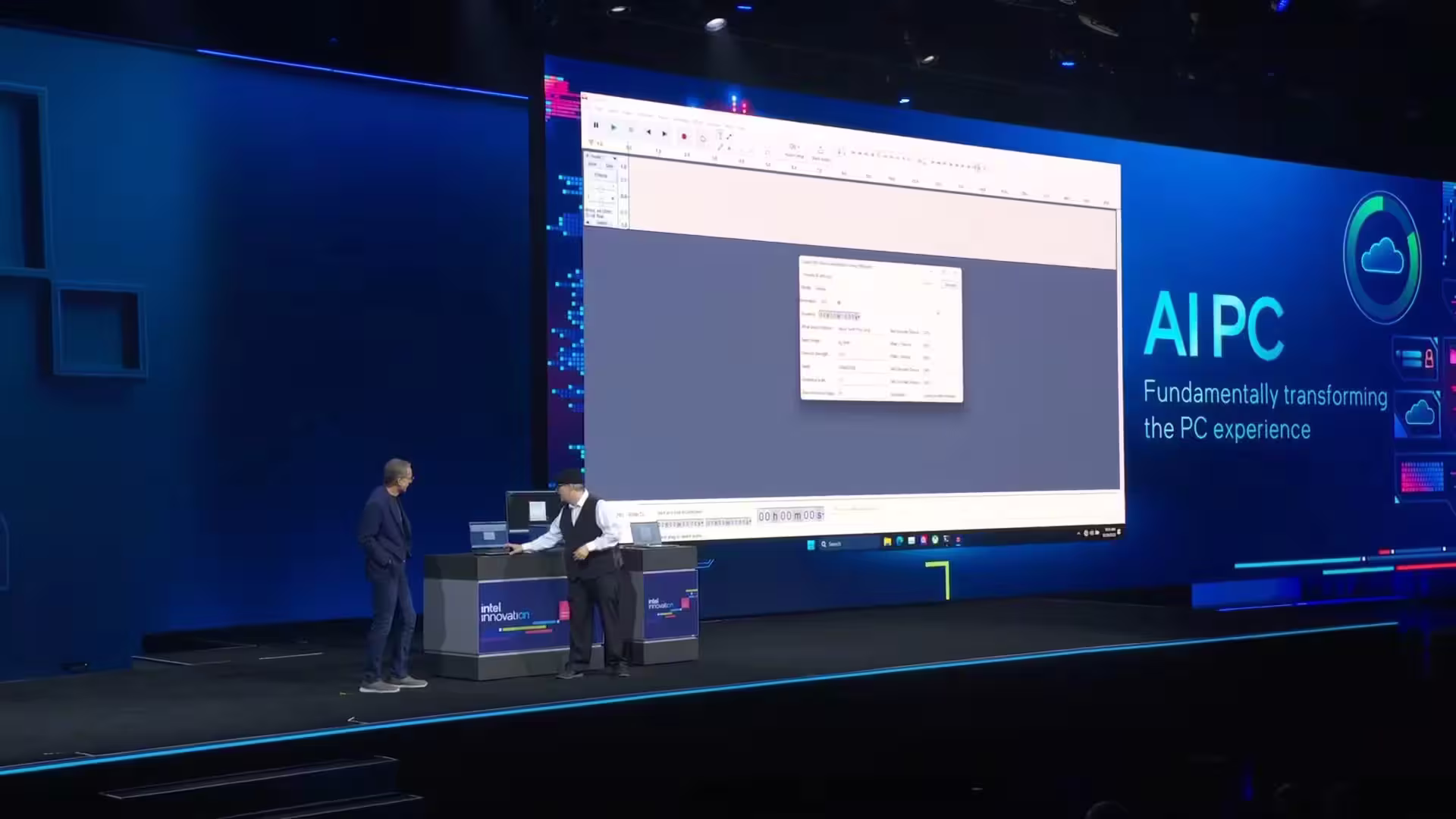
Task: Solo the audio track
Action: [609, 166]
